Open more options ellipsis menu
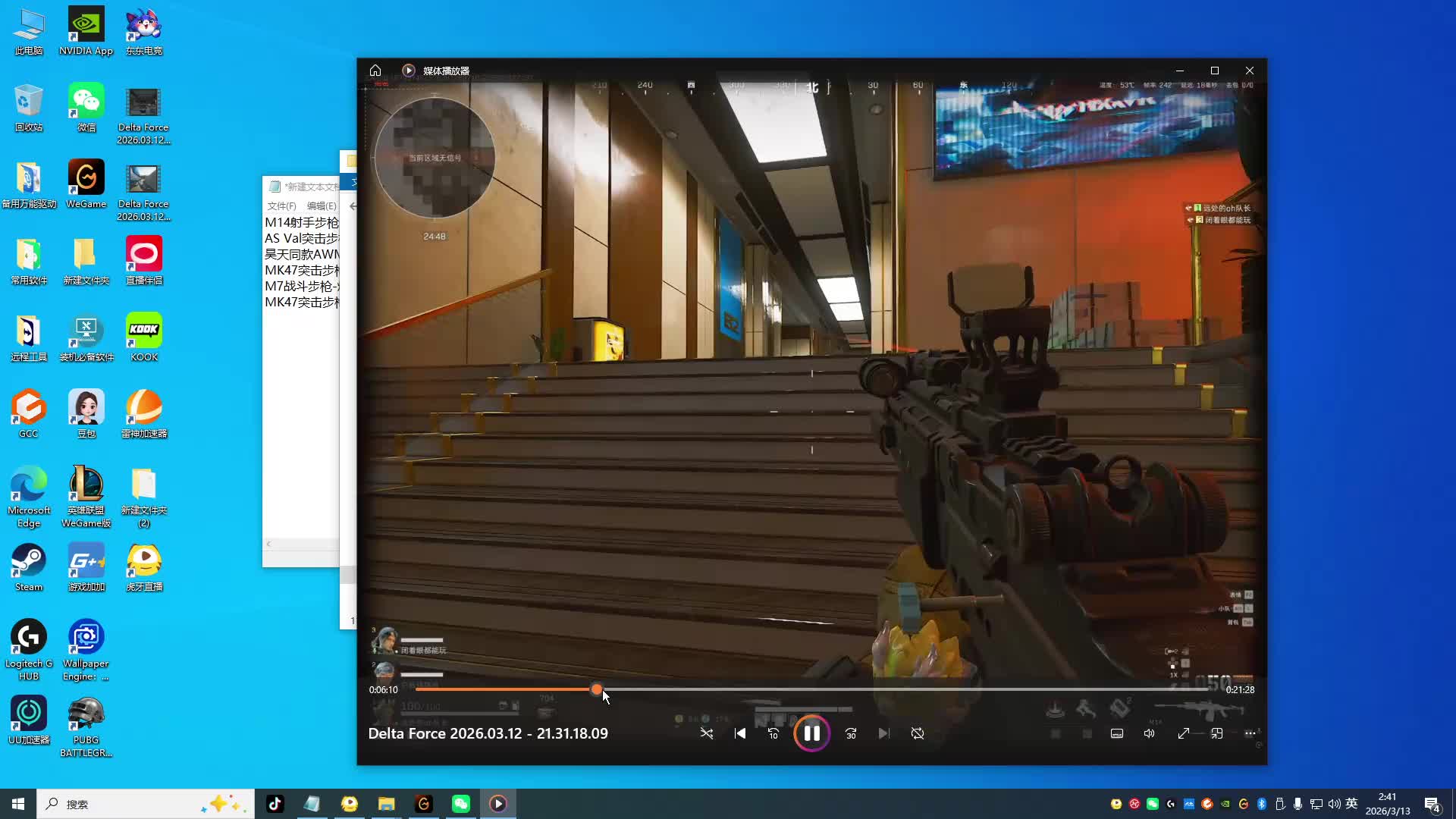1456x819 pixels. point(1250,733)
